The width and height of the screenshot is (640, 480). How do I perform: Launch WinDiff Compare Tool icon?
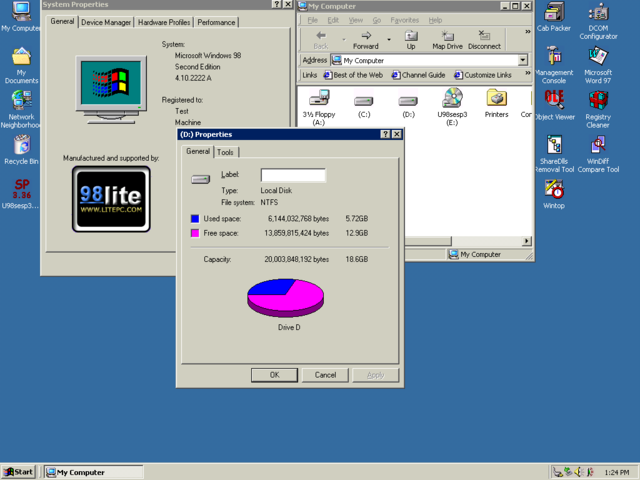tap(598, 154)
